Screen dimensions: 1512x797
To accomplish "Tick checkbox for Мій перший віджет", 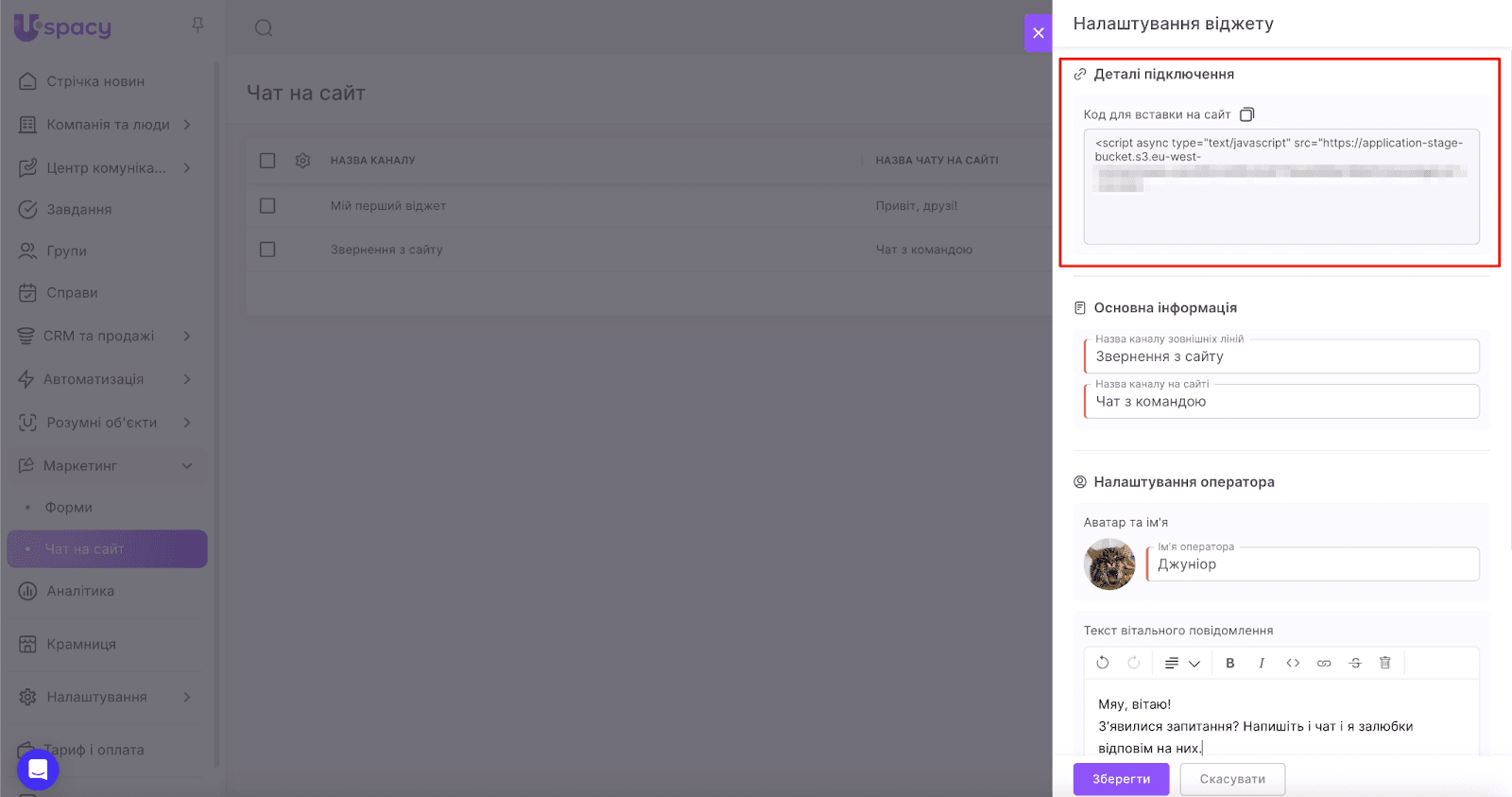I will coord(267,205).
